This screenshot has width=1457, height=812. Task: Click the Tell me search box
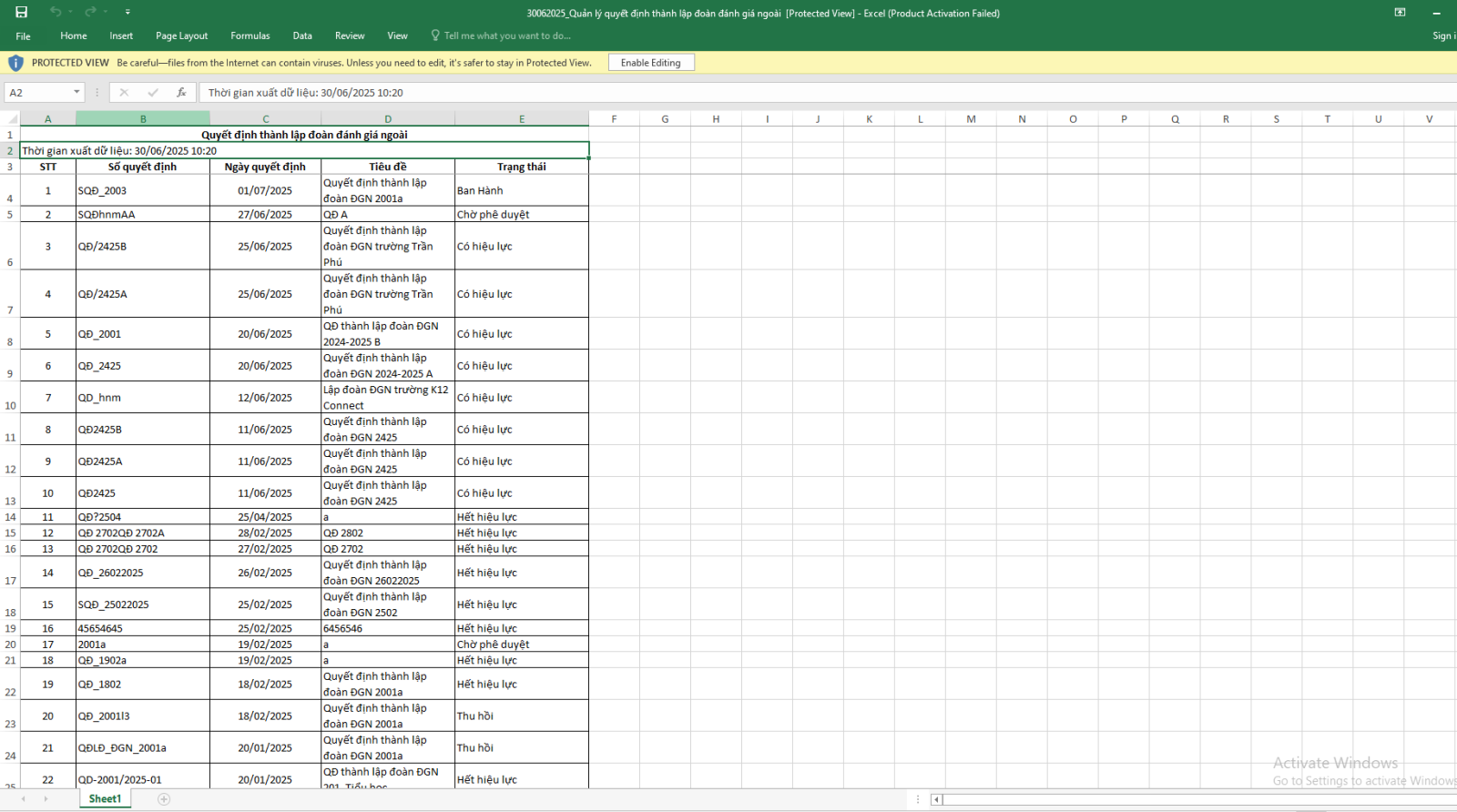tap(506, 36)
